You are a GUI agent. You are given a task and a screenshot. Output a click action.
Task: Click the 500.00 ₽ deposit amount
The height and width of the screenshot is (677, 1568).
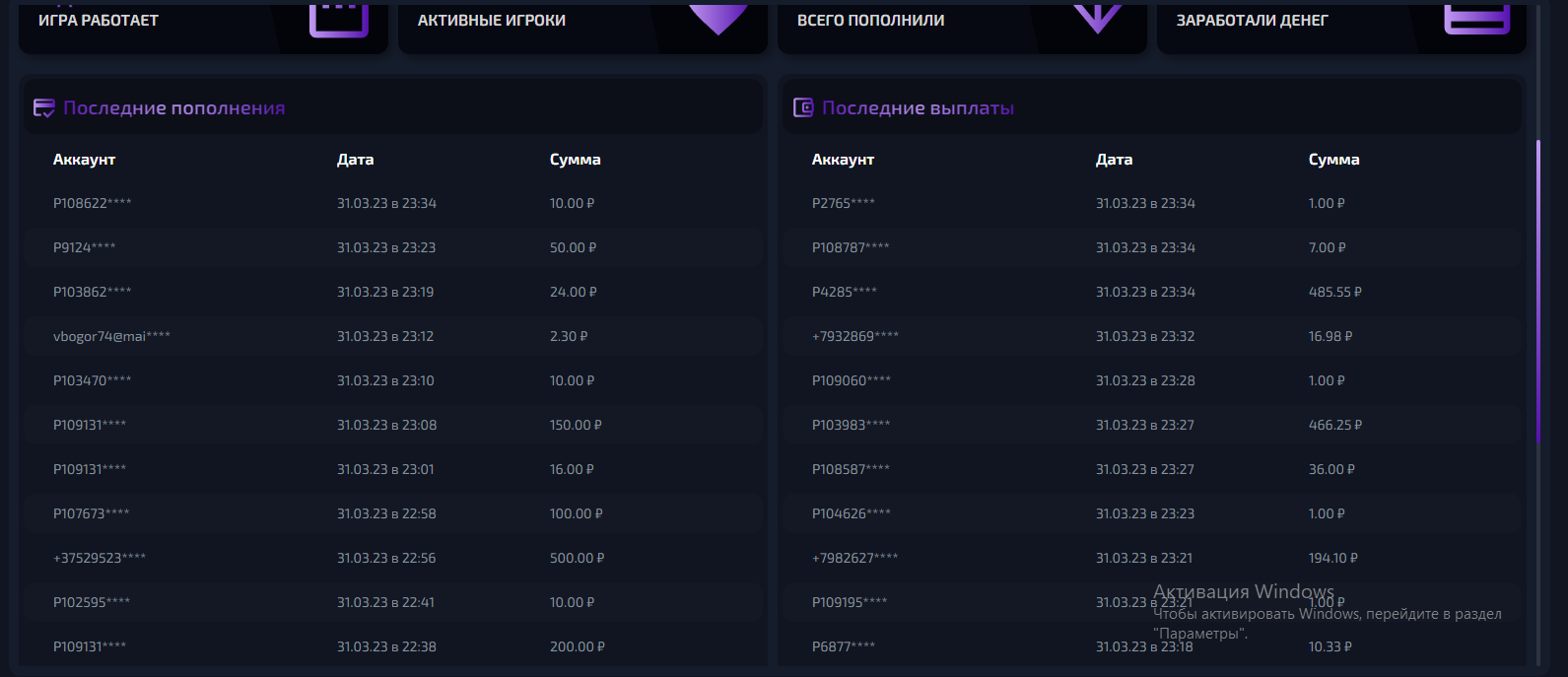[577, 558]
